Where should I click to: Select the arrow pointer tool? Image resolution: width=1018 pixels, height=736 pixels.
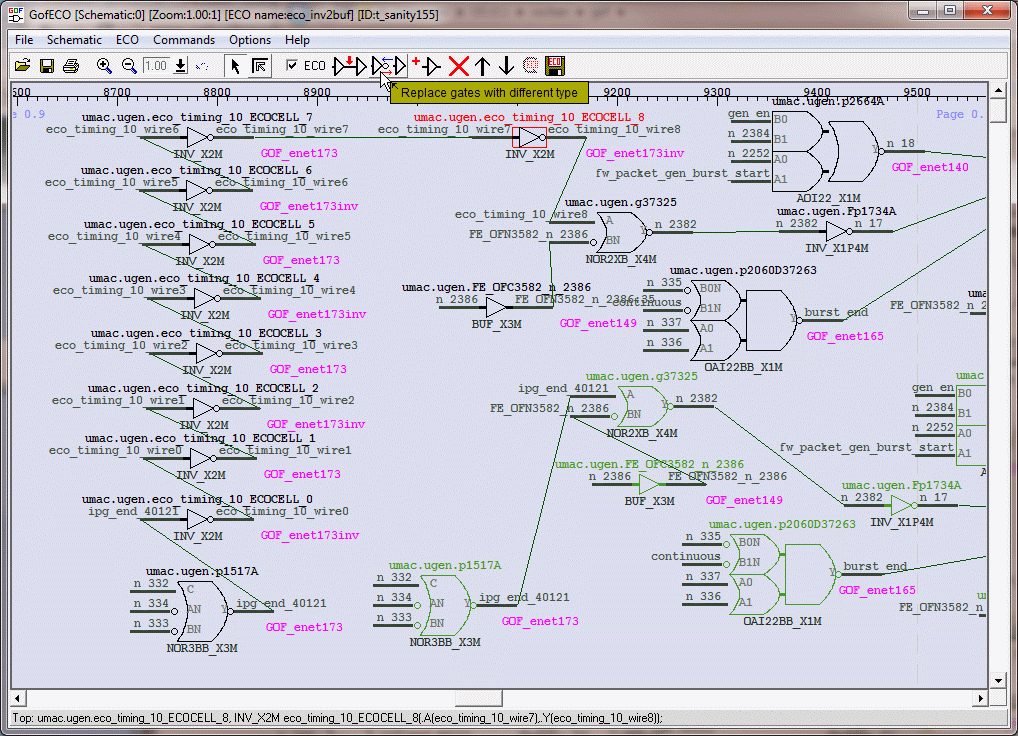click(x=235, y=66)
